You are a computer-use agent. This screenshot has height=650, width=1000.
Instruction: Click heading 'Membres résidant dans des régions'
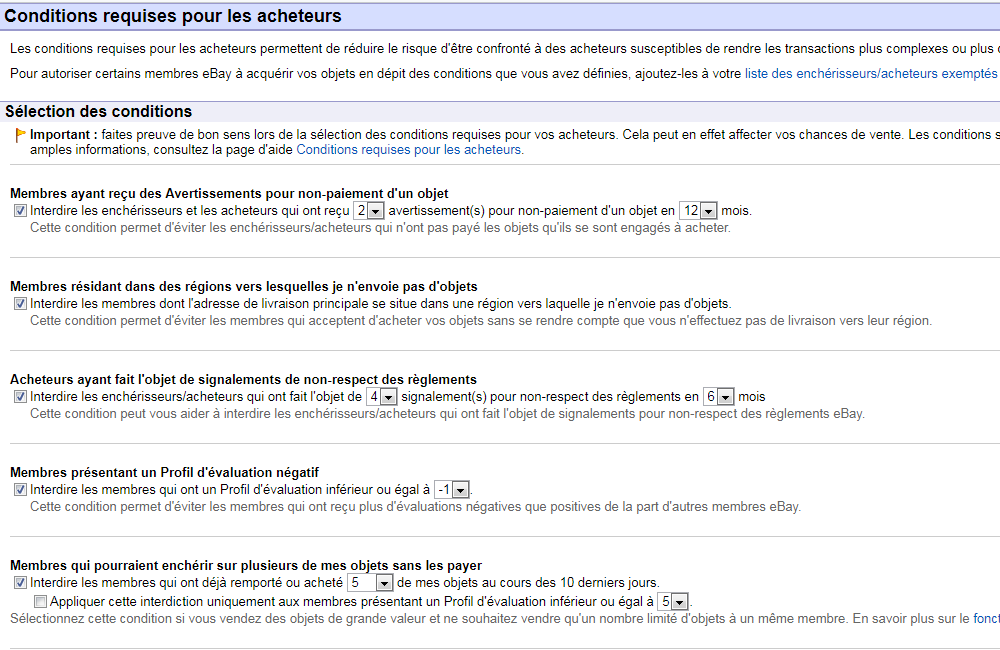[244, 286]
